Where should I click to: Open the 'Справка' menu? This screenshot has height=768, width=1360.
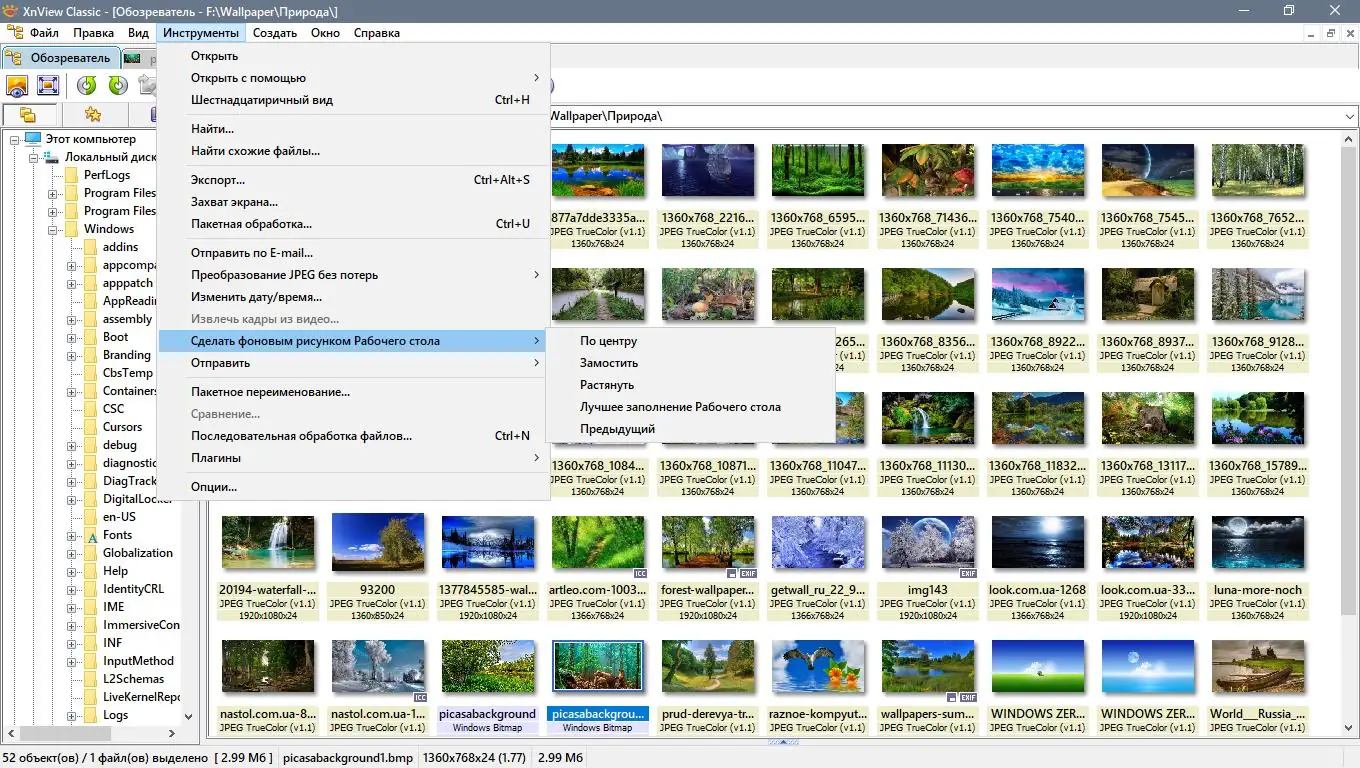tap(376, 33)
